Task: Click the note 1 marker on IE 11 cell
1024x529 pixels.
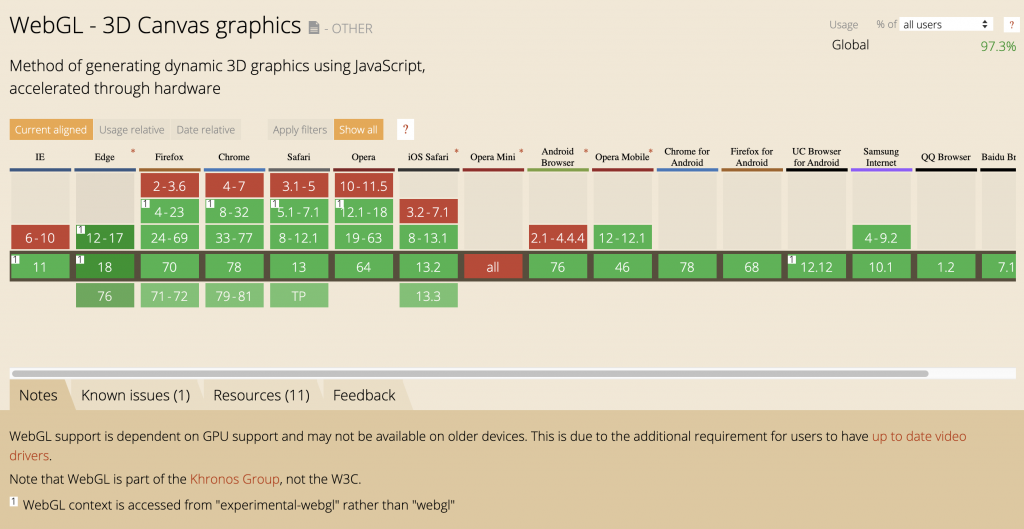Action: [x=15, y=259]
